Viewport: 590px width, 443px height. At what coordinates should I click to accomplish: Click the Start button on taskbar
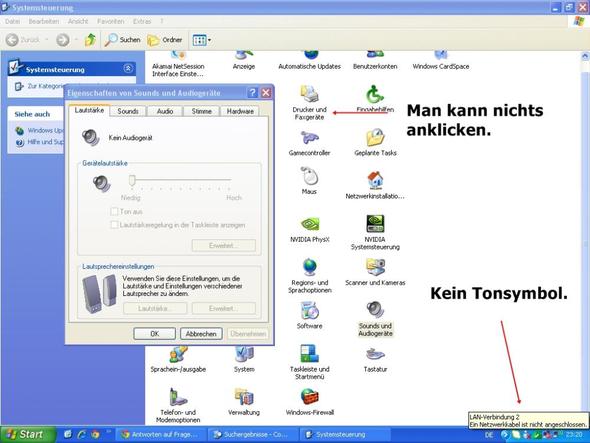point(27,435)
